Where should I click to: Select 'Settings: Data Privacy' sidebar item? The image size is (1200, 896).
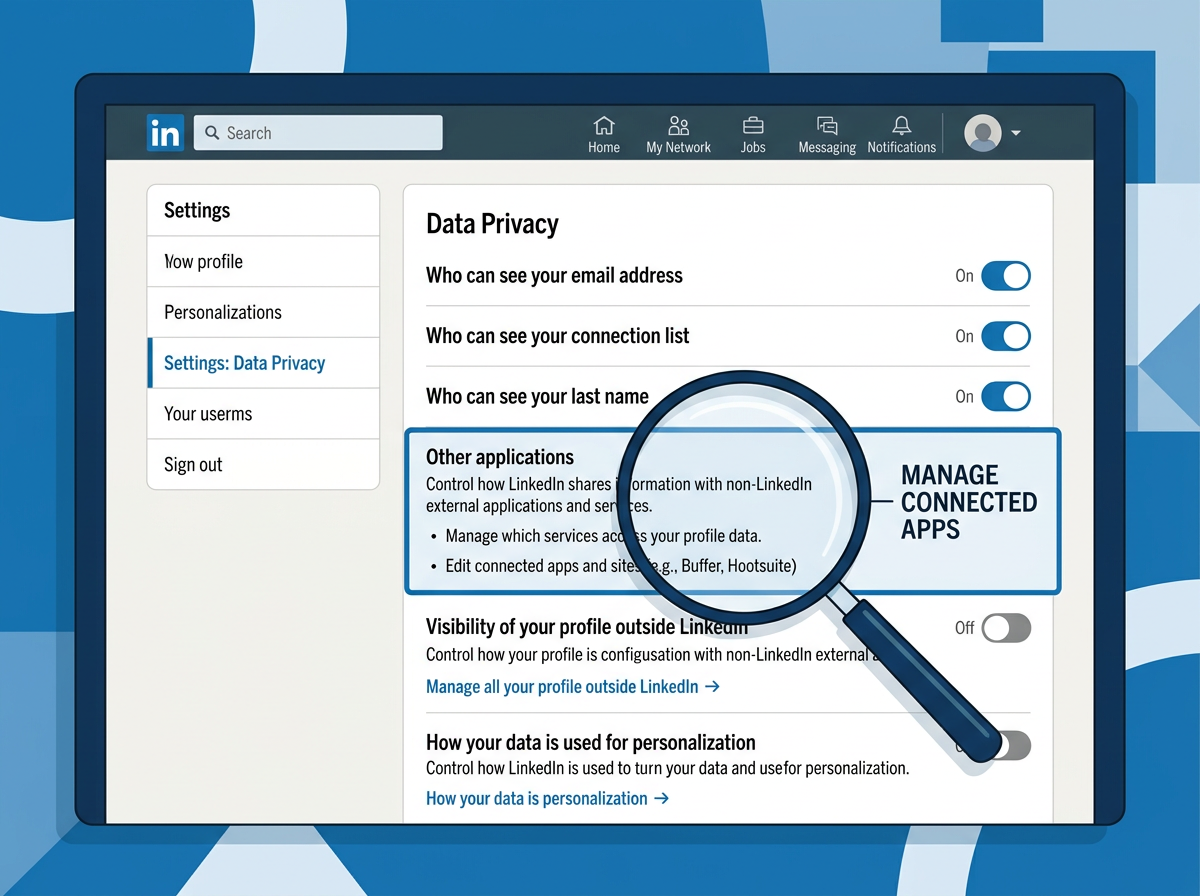pyautogui.click(x=263, y=363)
